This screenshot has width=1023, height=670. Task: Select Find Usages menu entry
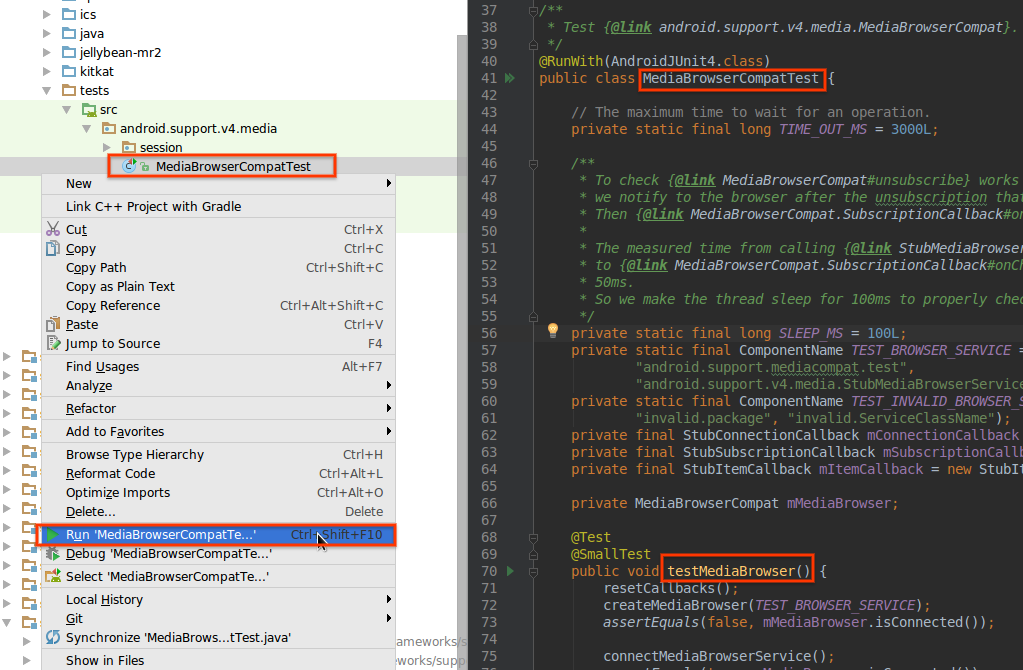102,367
